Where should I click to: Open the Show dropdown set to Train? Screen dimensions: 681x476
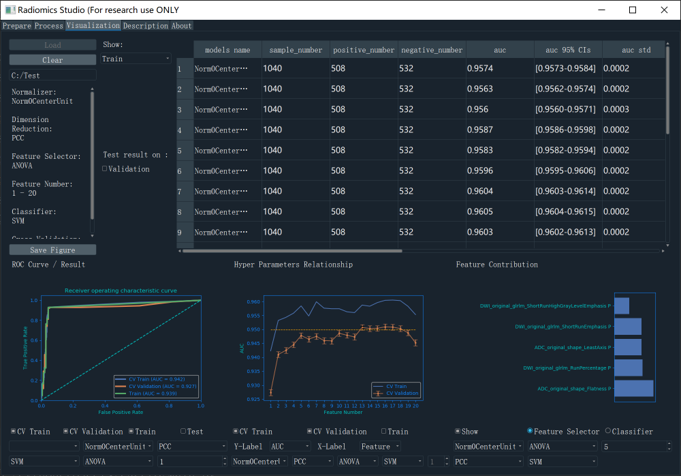point(136,59)
